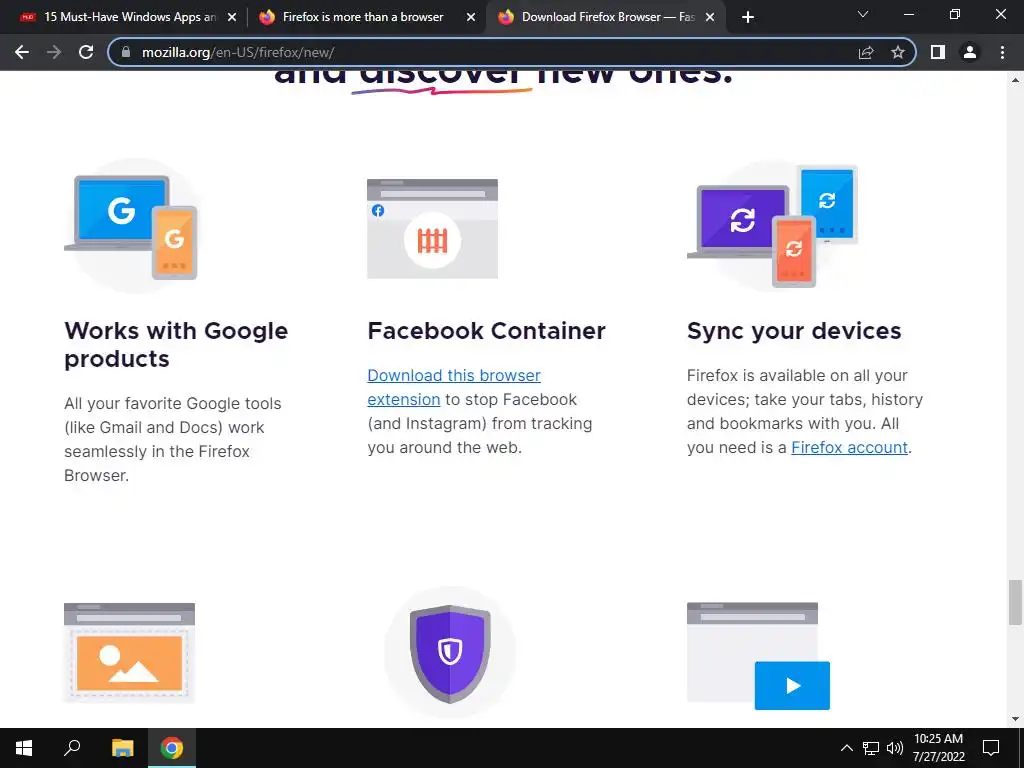The height and width of the screenshot is (768, 1024).
Task: Go back to the previous page
Action: pyautogui.click(x=22, y=52)
